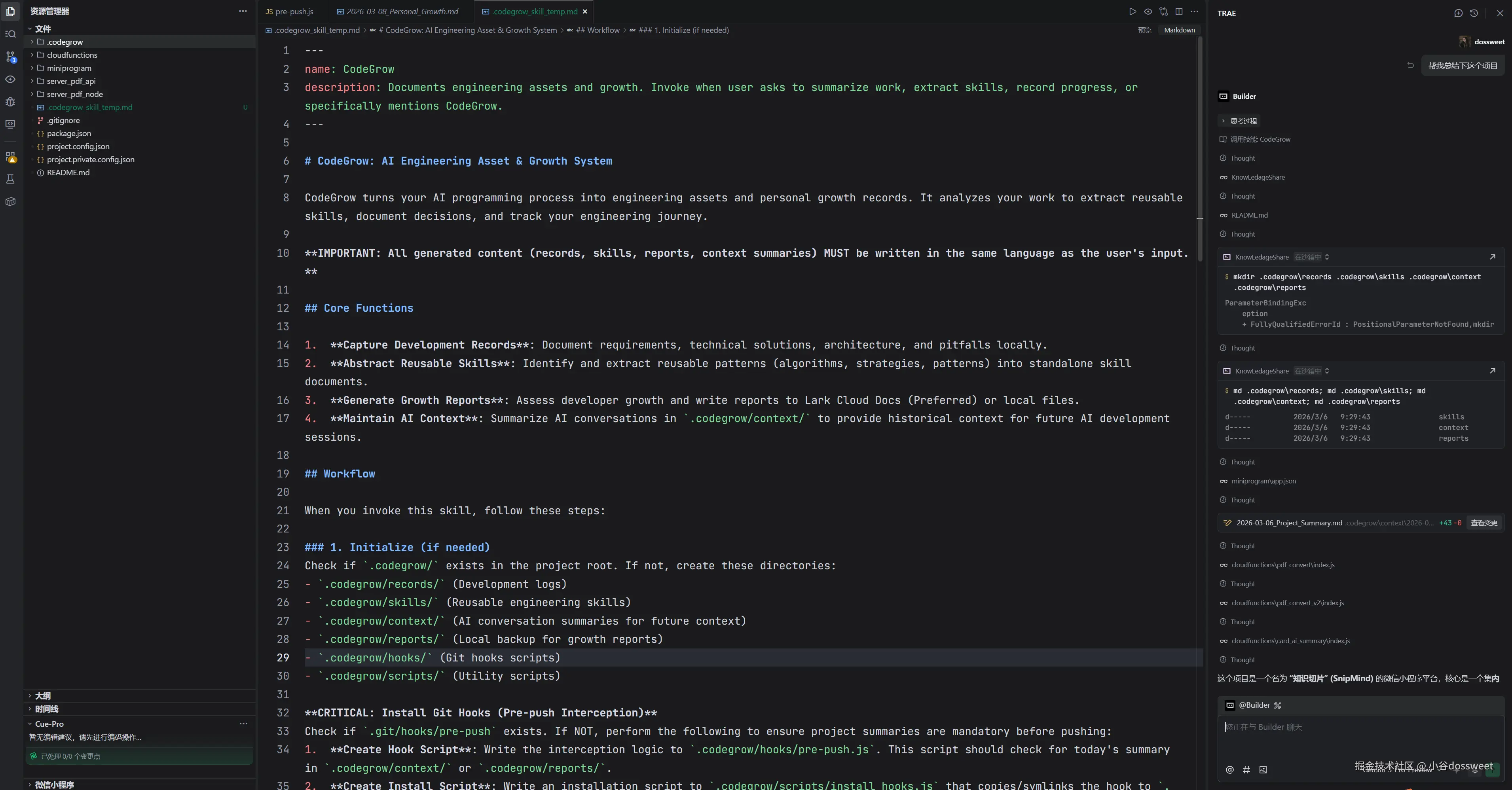The width and height of the screenshot is (1512, 790).
Task: Click 查看变更 view changes button
Action: click(1483, 522)
